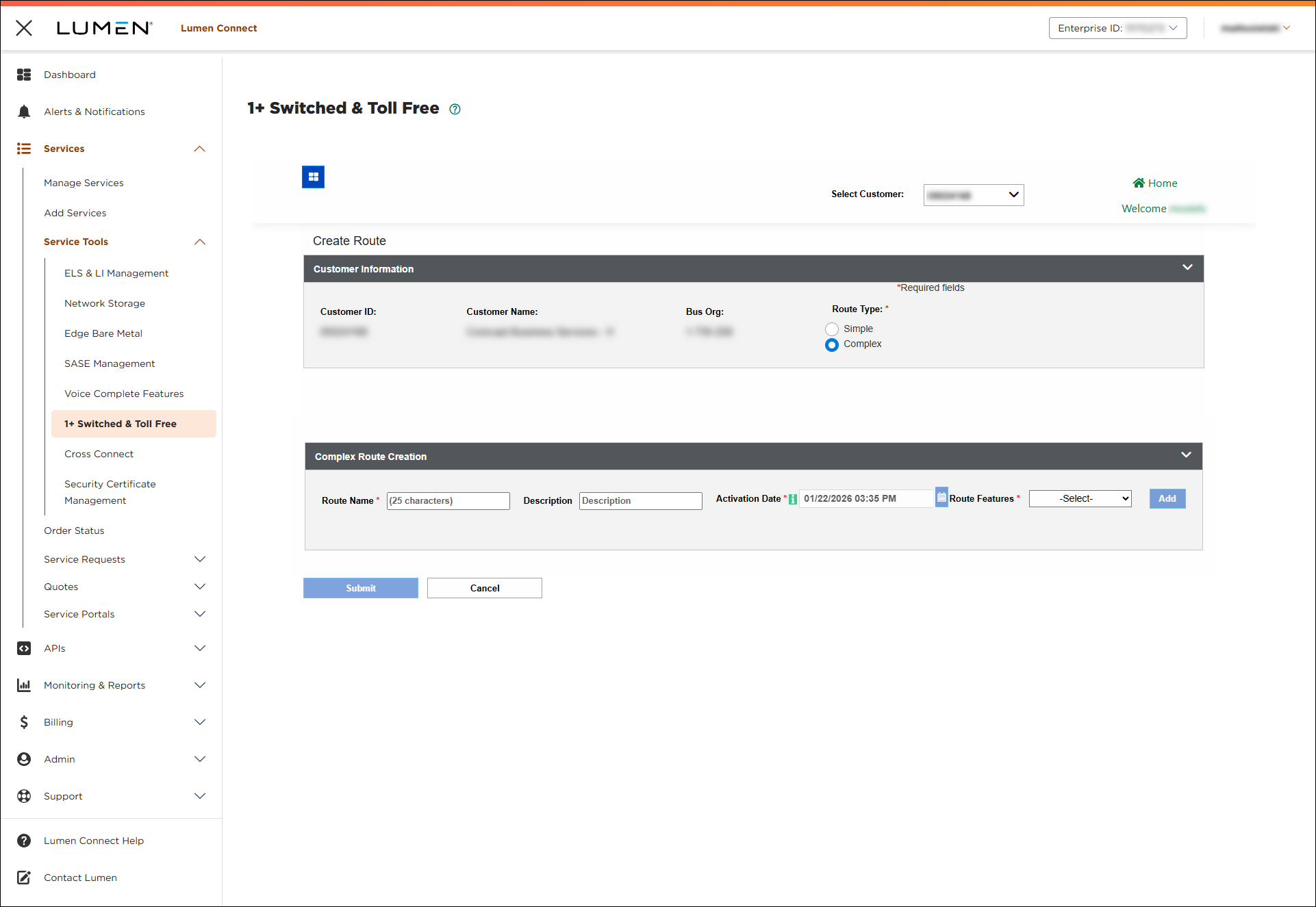
Task: Click the Cancel button
Action: [485, 588]
